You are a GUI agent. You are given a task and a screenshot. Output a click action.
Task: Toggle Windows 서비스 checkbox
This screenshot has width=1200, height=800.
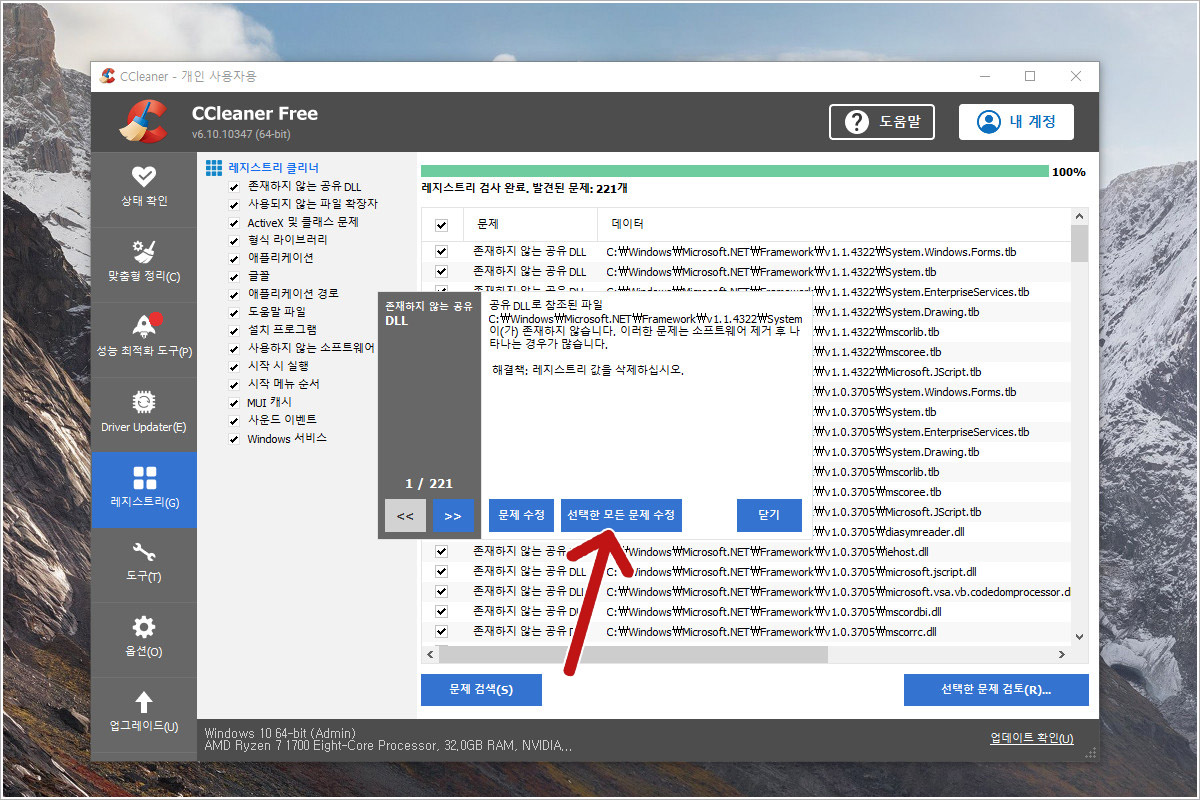pos(233,439)
